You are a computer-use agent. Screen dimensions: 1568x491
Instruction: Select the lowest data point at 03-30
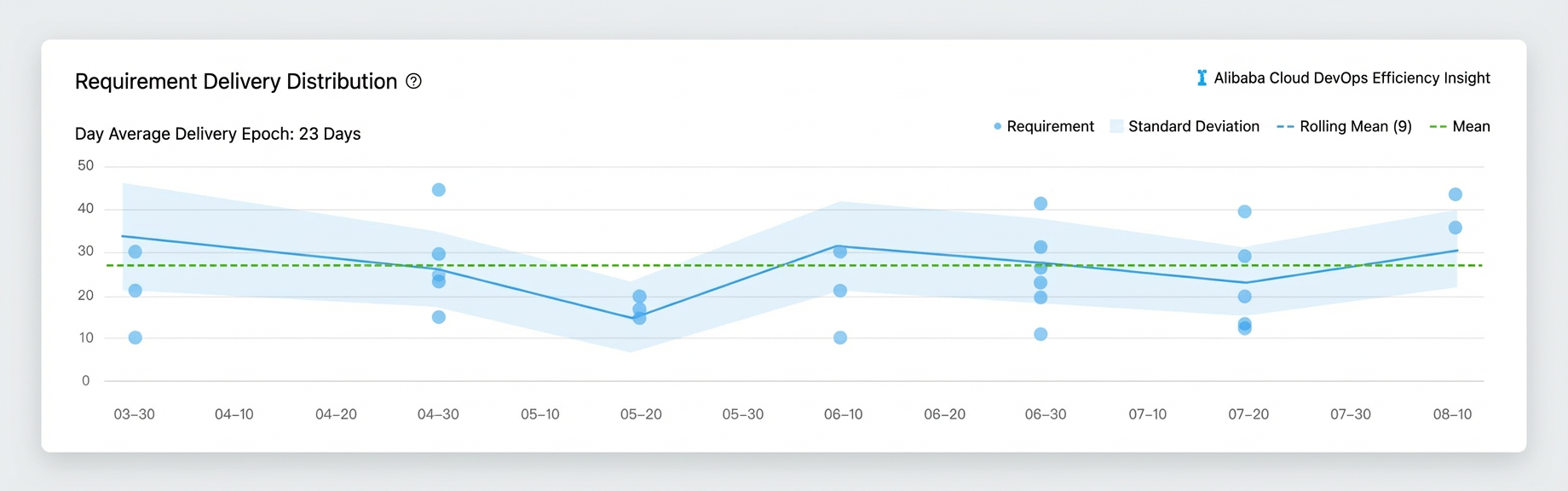(x=135, y=338)
